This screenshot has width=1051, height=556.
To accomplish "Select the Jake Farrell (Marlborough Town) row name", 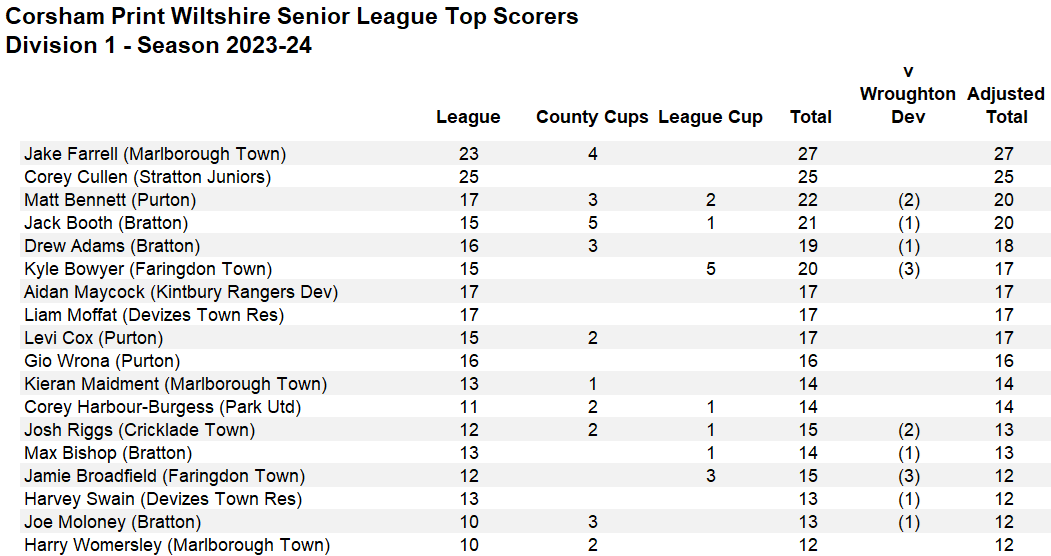I will [155, 154].
